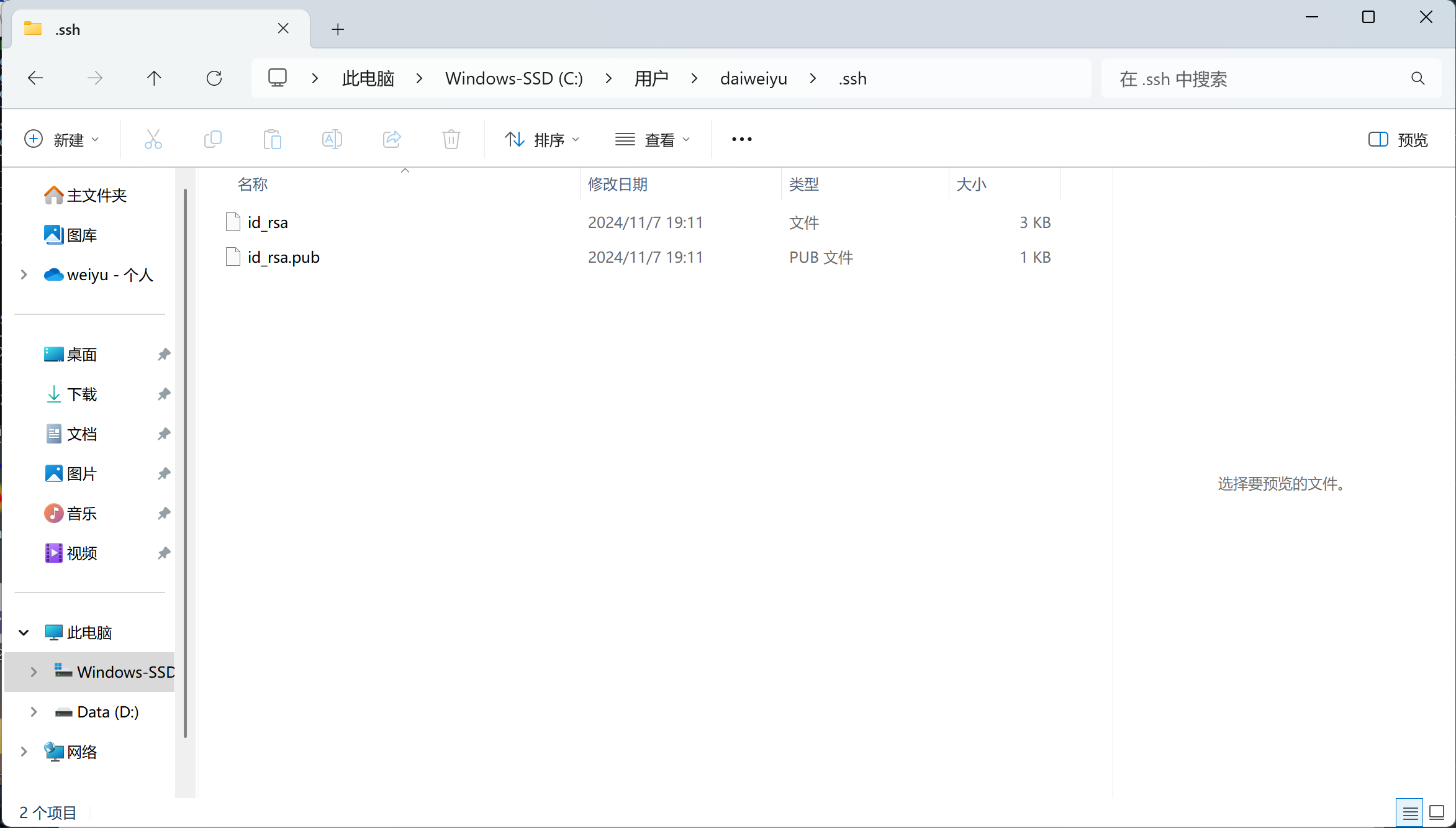This screenshot has width=1456, height=828.
Task: Open the search icon in search bar
Action: click(x=1418, y=78)
